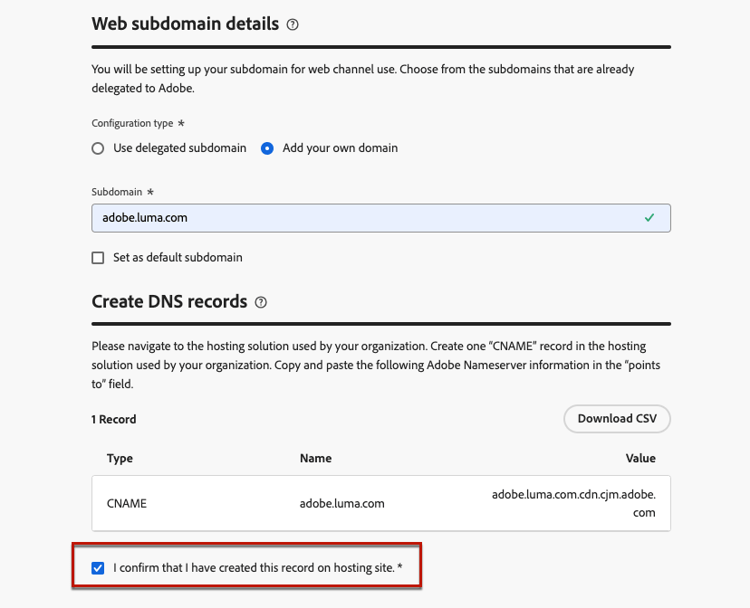Click the Type column header
Image resolution: width=750 pixels, height=608 pixels.
[x=120, y=458]
